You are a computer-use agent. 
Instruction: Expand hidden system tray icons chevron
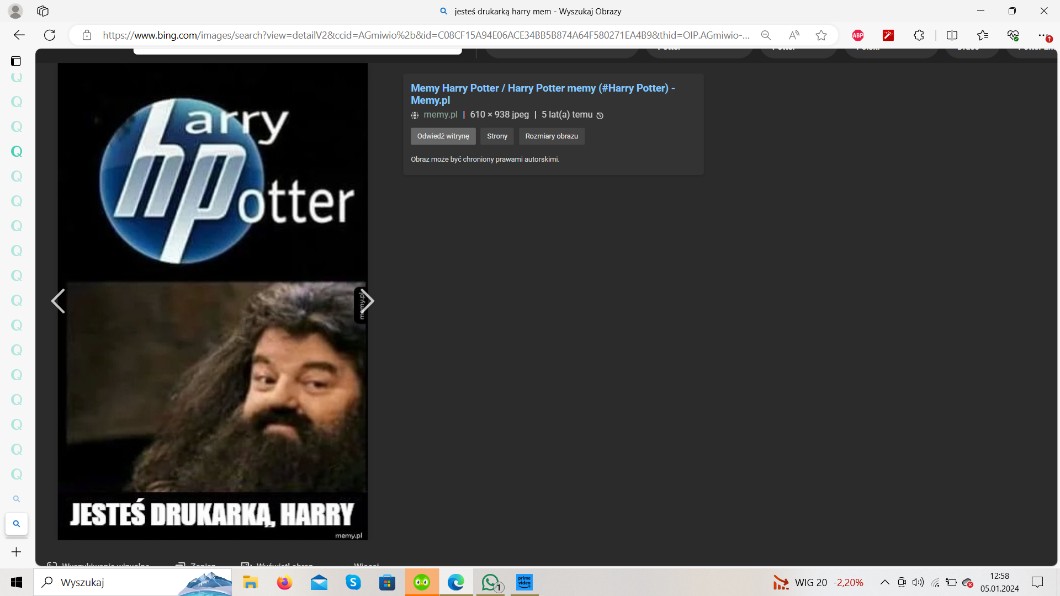tap(884, 582)
